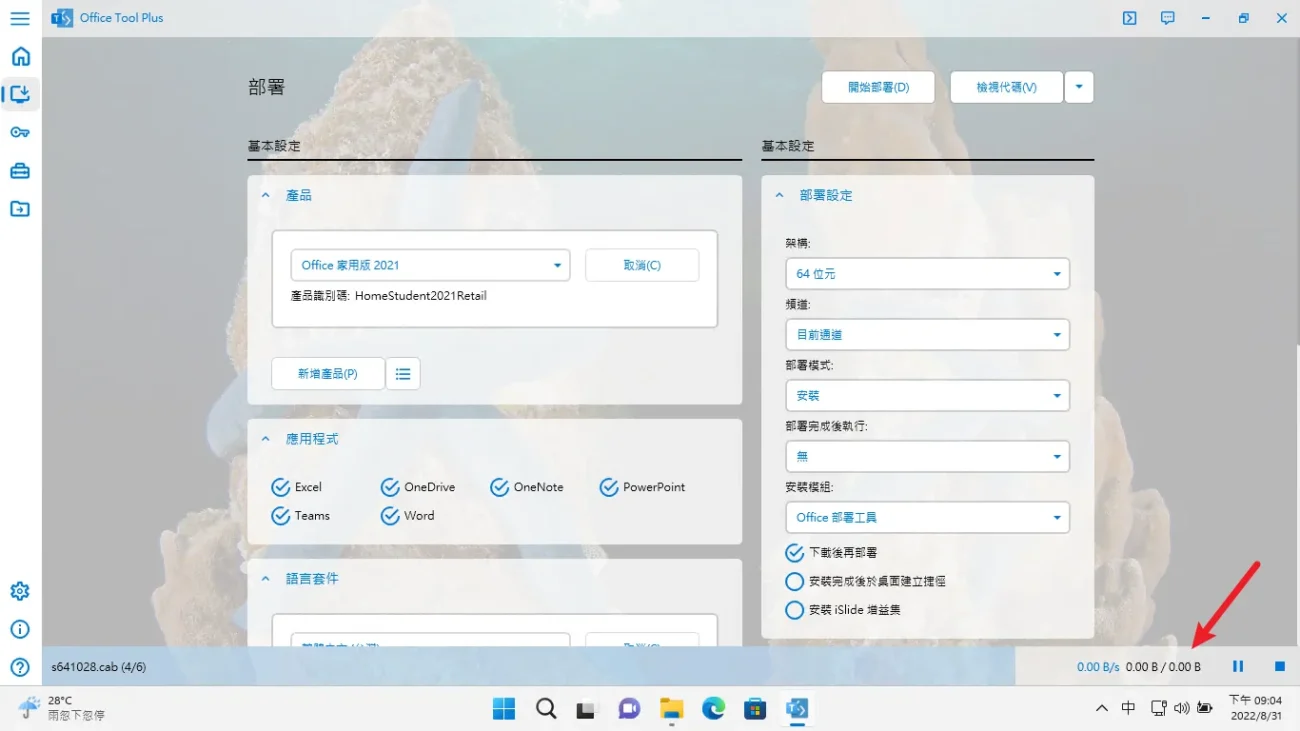Viewport: 1300px width, 731px height.
Task: Uncheck the Teams application
Action: (281, 515)
